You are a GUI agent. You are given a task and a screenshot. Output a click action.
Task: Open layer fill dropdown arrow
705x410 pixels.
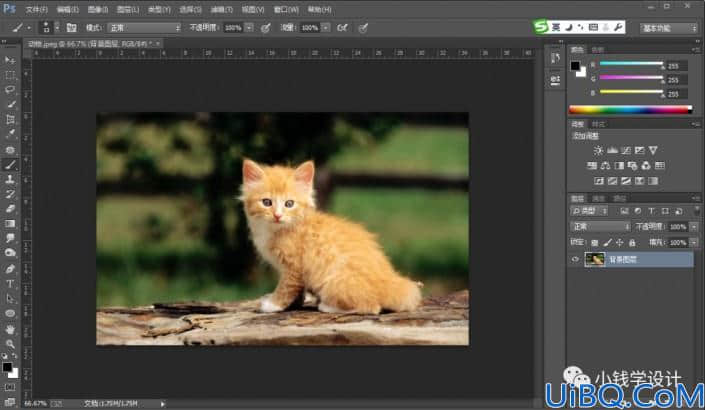click(x=694, y=243)
